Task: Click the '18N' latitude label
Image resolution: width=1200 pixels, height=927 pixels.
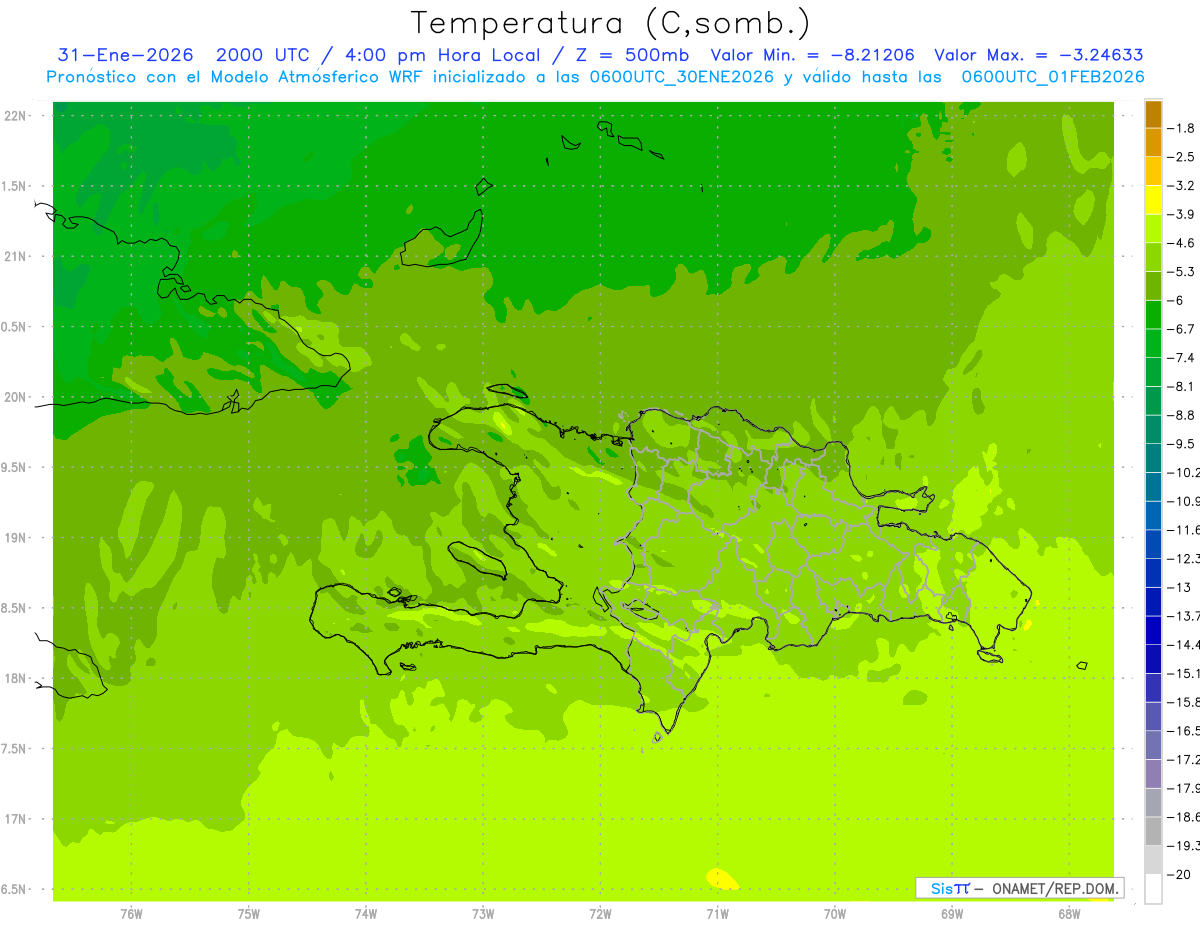Action: (x=16, y=678)
